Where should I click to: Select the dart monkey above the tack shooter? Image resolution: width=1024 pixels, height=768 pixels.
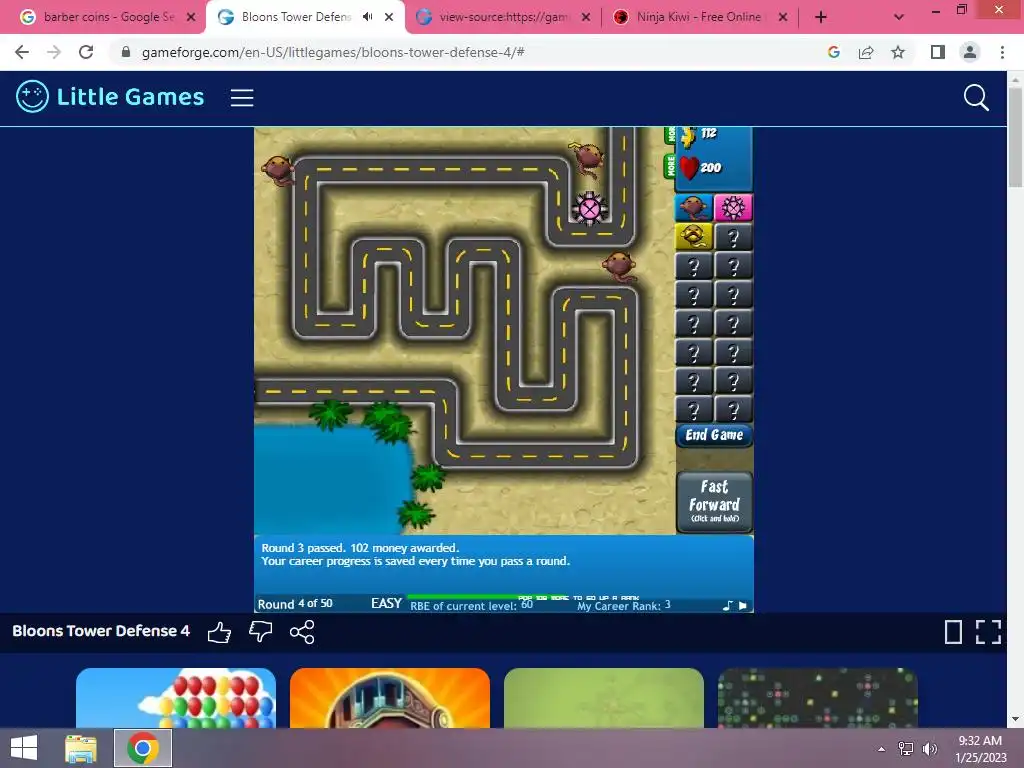[x=587, y=159]
